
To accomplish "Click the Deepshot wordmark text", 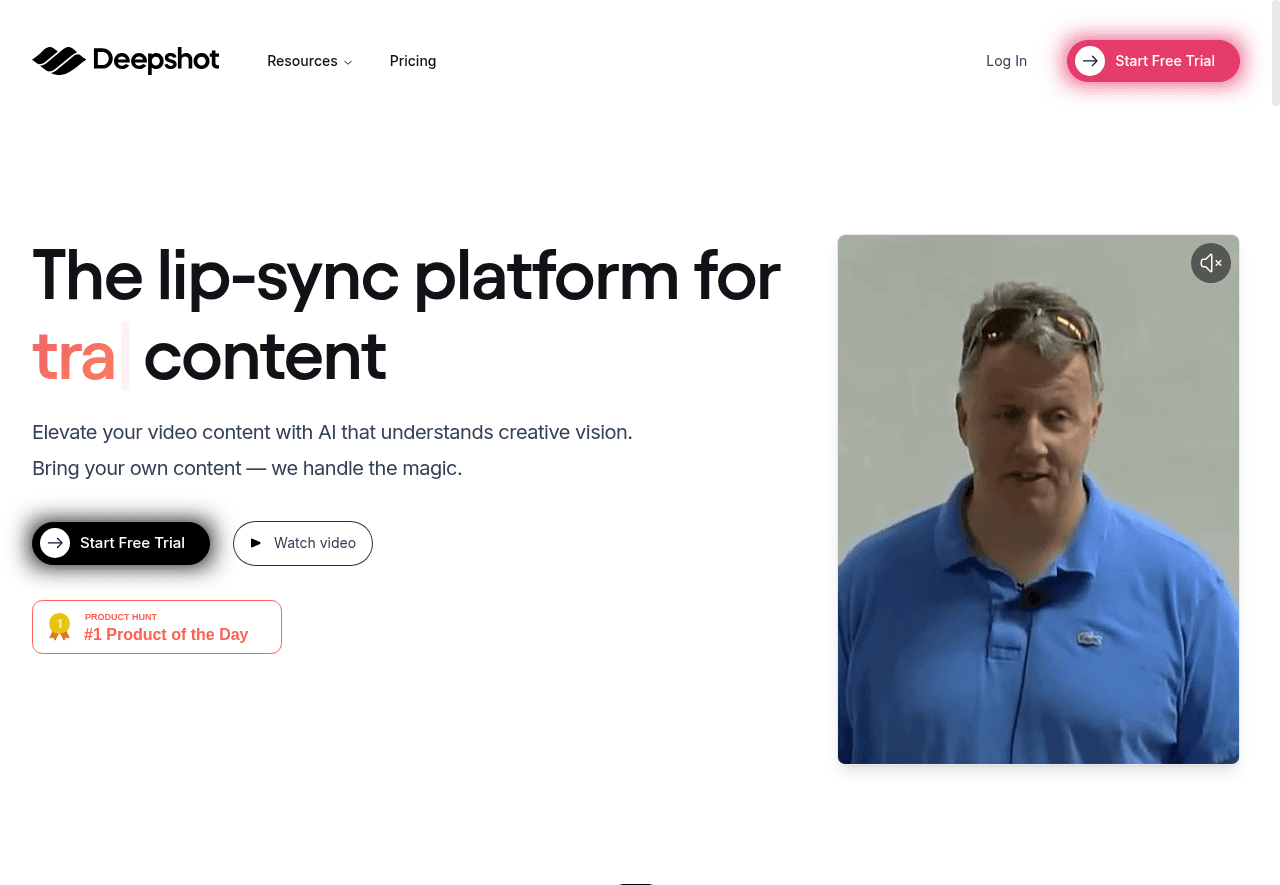I will (156, 61).
